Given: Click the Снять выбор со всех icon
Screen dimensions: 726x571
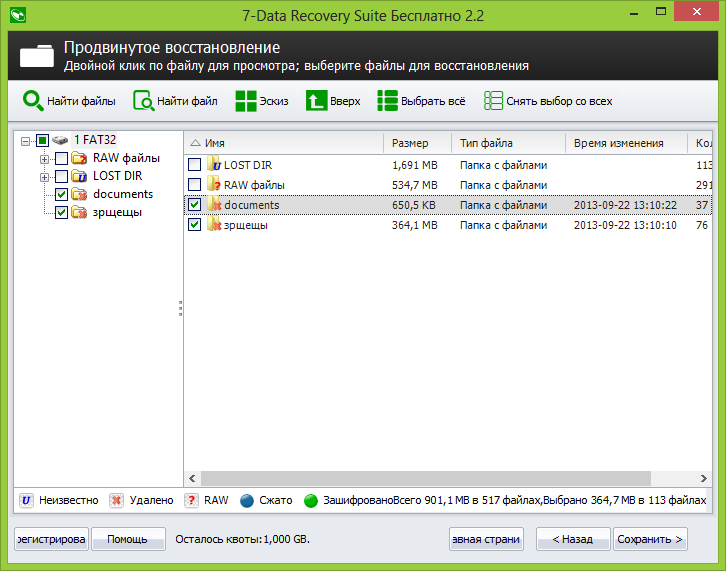Looking at the screenshot, I should [x=493, y=101].
